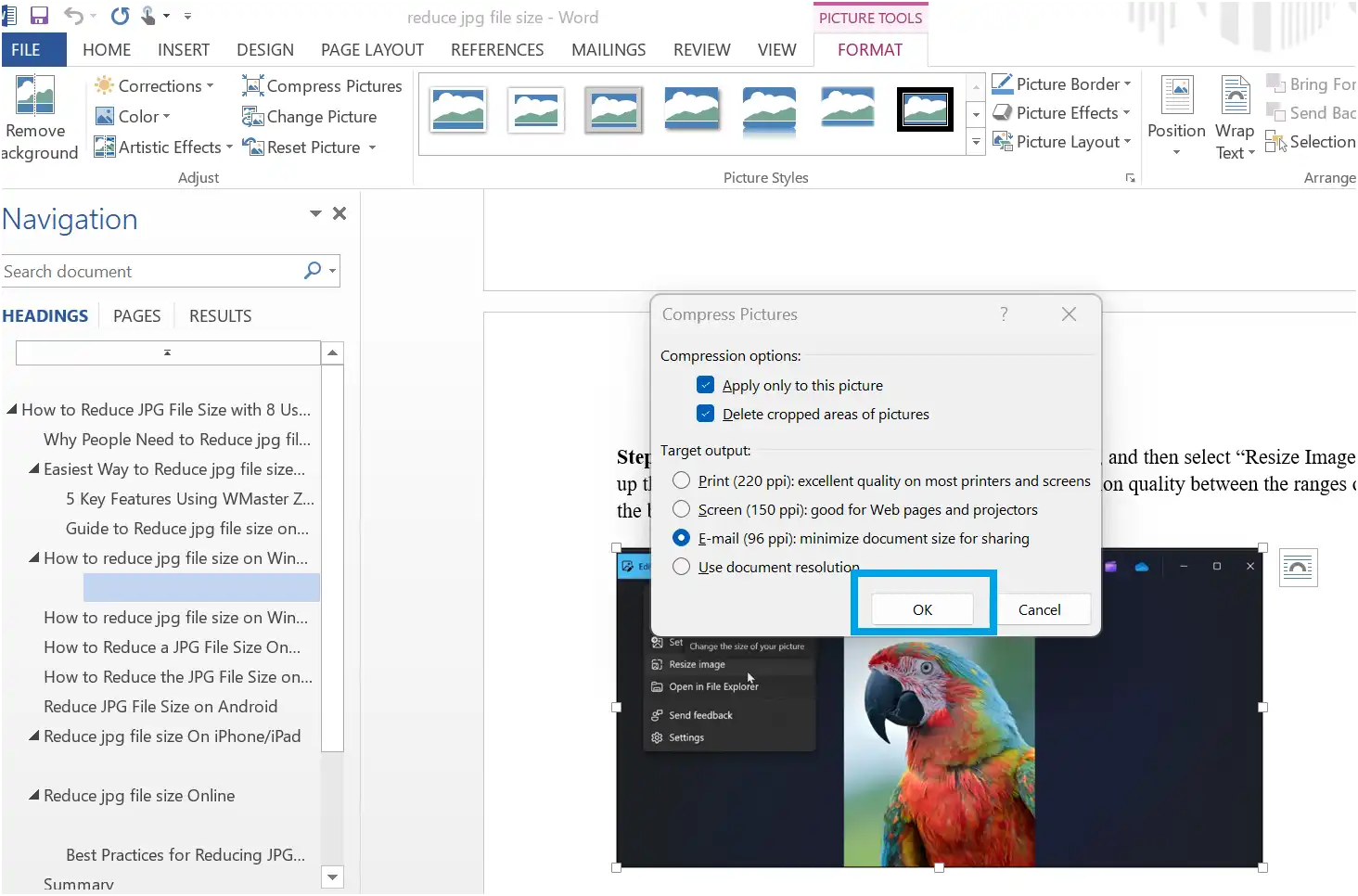The width and height of the screenshot is (1358, 896).
Task: Close the Compress Pictures dialog
Action: tap(1069, 314)
